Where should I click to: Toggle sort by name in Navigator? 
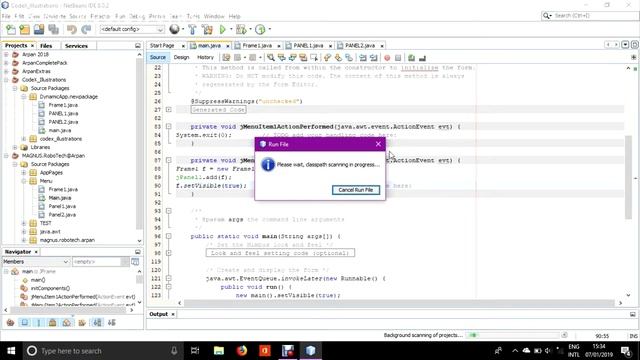click(x=97, y=322)
